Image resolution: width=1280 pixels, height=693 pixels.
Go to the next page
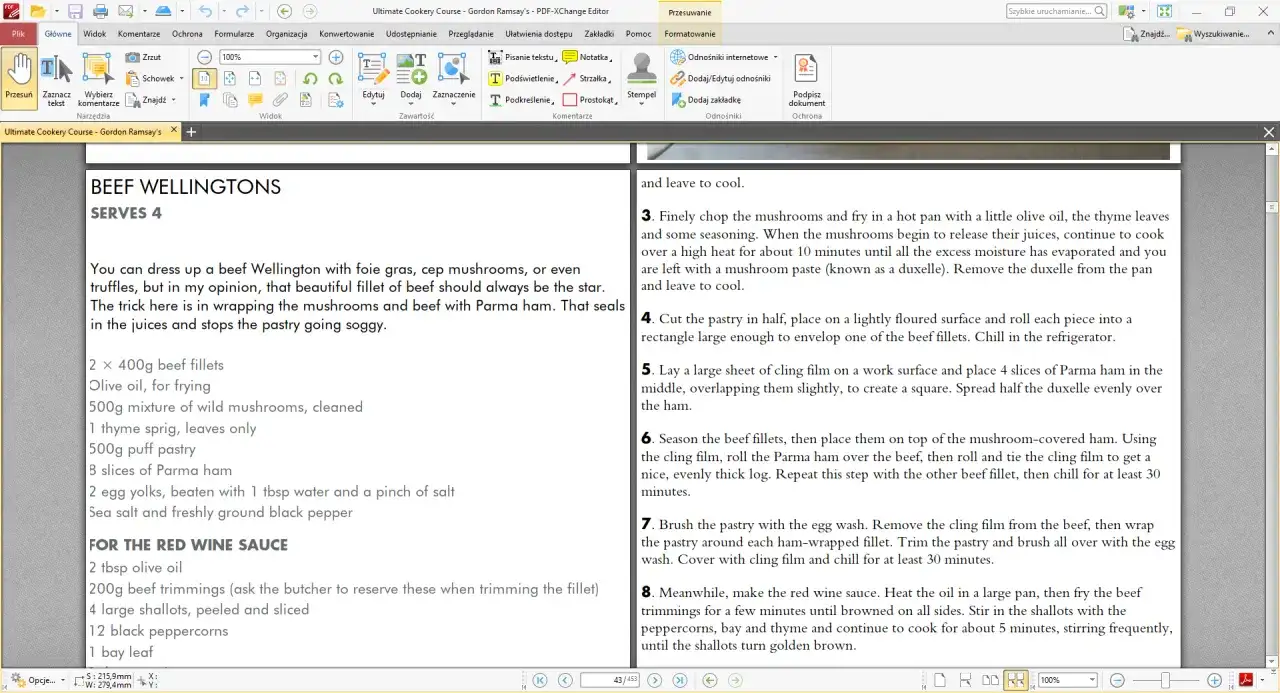pos(655,680)
